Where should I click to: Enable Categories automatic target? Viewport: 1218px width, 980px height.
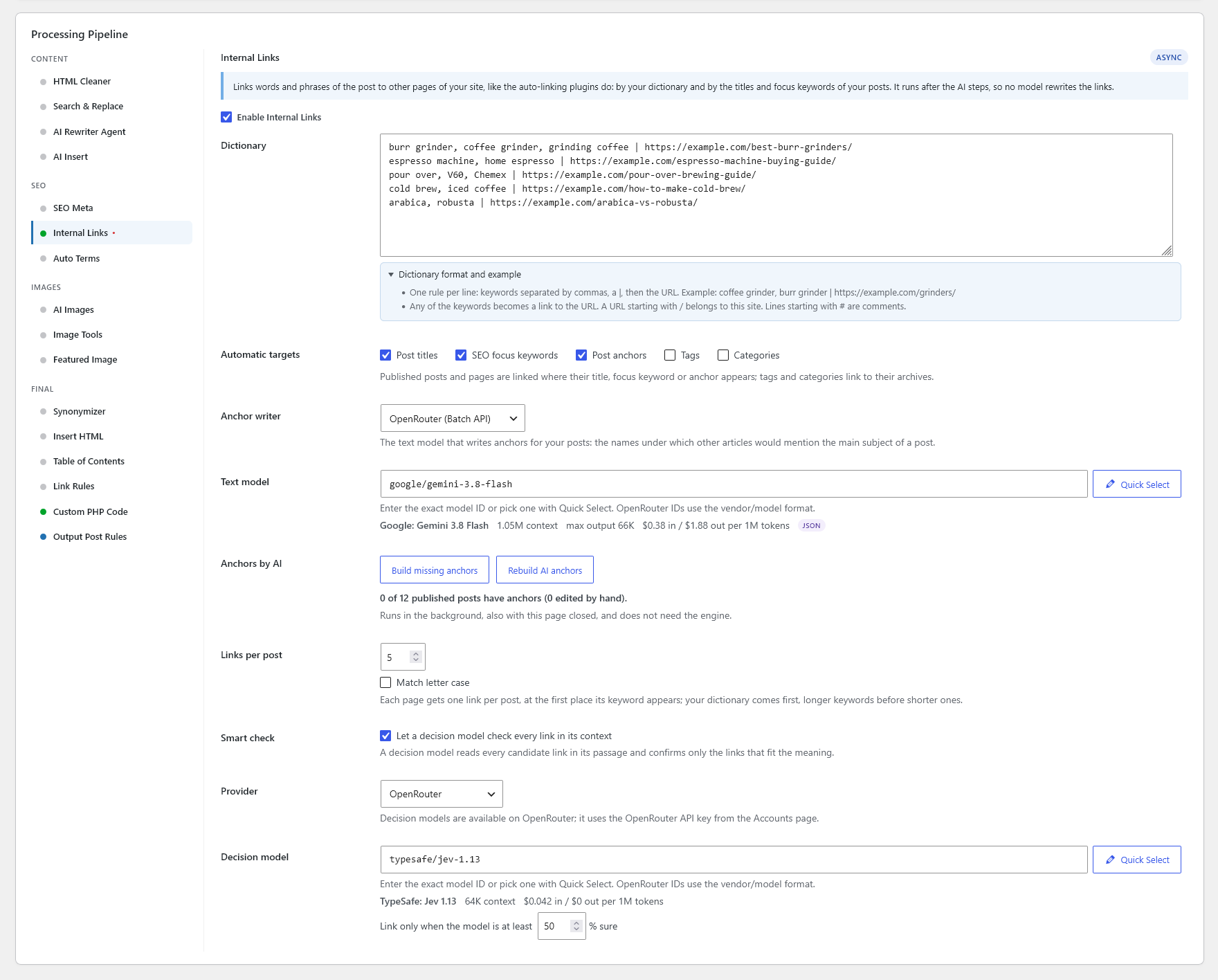(x=723, y=355)
